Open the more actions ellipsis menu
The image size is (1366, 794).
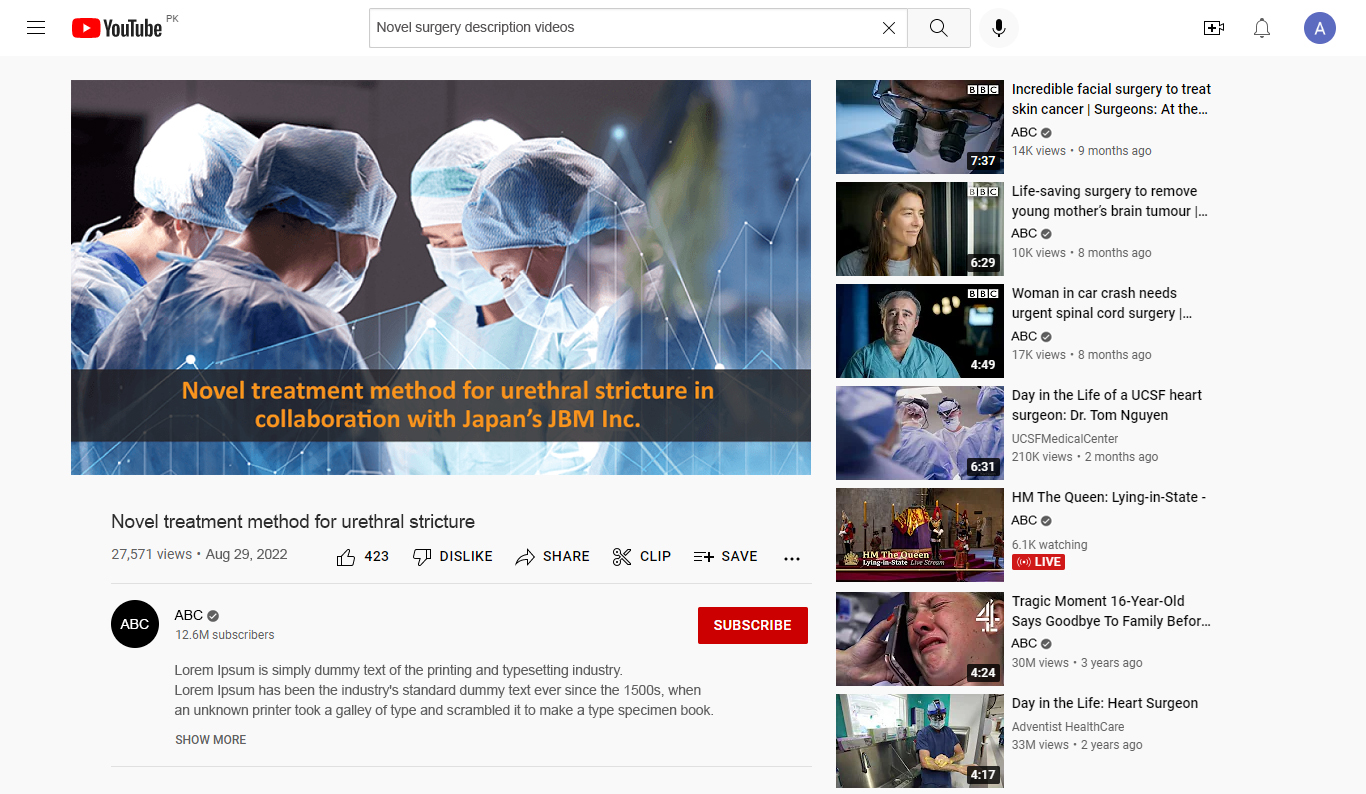click(792, 558)
